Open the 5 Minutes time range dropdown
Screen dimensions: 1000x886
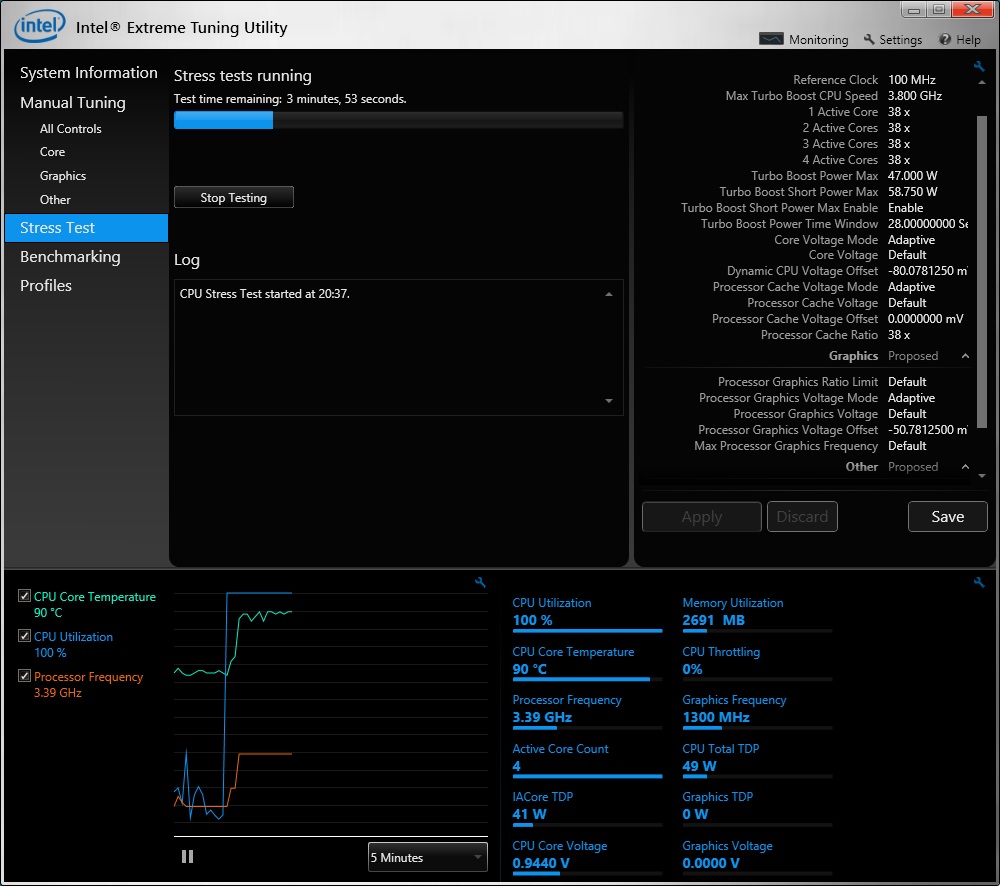(x=427, y=857)
